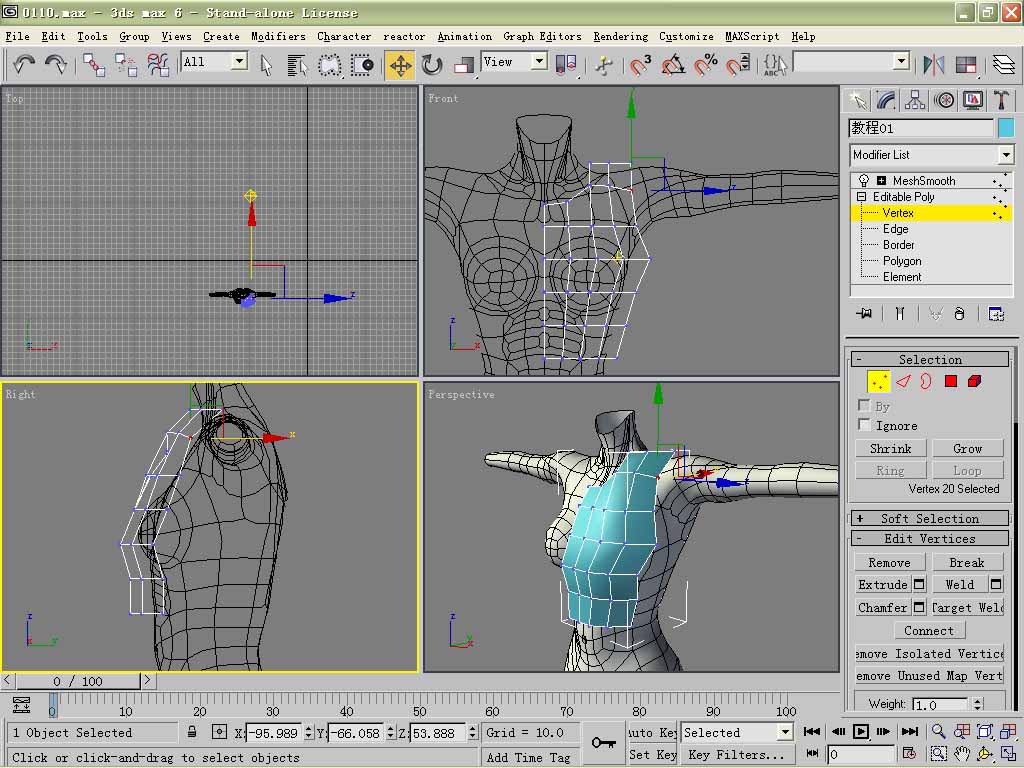The width and height of the screenshot is (1024, 768).
Task: Collapse the Edit Vertices rollout
Action: pos(930,539)
